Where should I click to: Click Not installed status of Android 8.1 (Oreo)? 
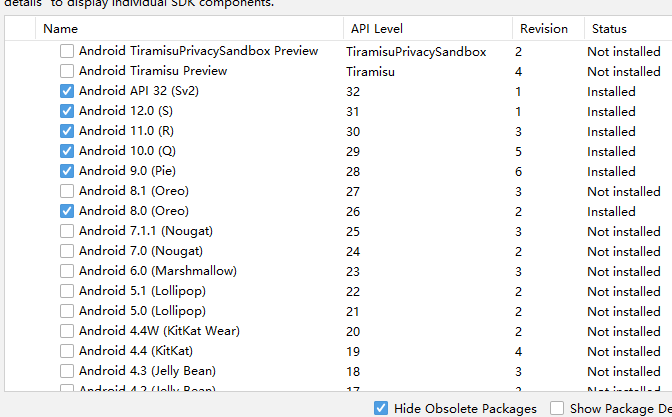tap(624, 192)
